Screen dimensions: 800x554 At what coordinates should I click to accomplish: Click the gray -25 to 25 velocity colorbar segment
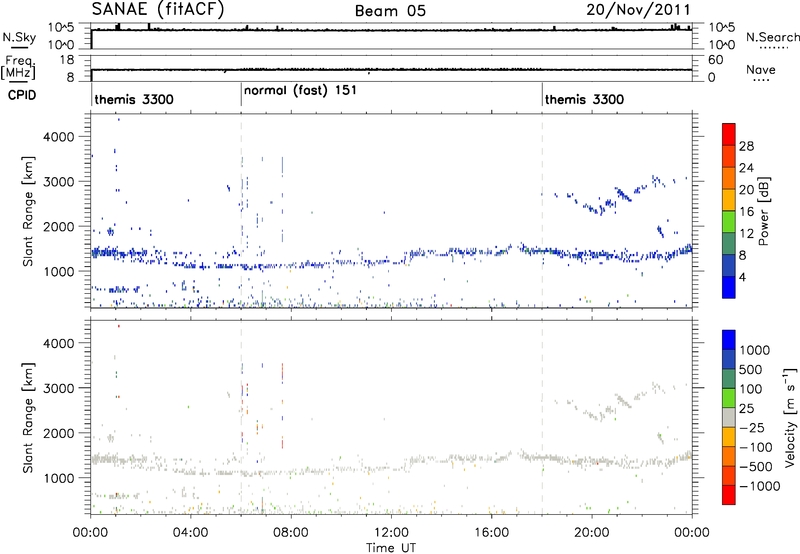click(x=729, y=417)
